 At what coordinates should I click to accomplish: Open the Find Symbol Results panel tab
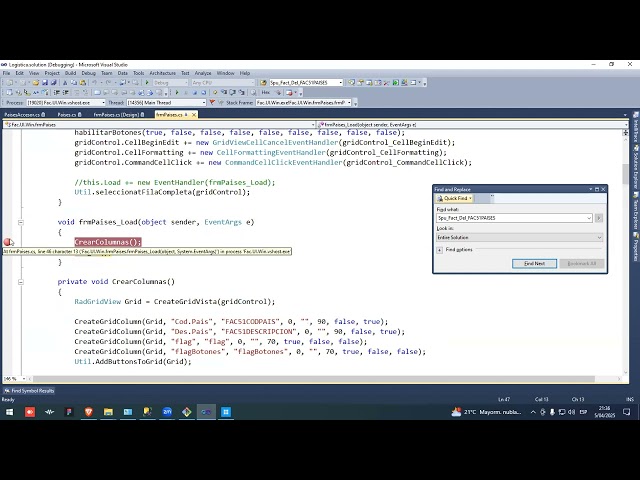coord(29,391)
